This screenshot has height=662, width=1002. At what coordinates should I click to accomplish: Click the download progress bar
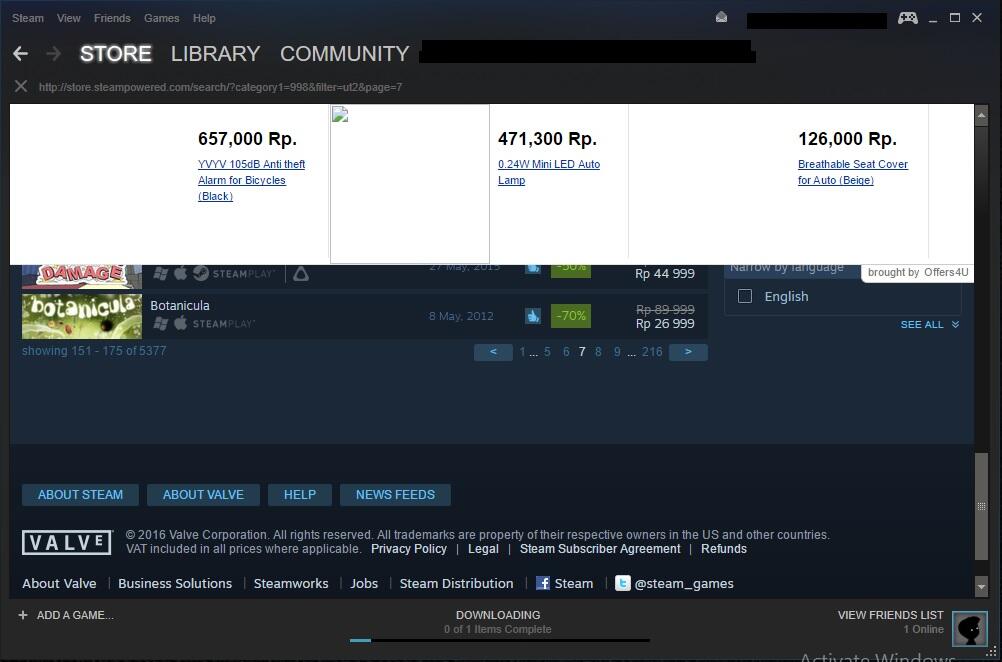500,640
